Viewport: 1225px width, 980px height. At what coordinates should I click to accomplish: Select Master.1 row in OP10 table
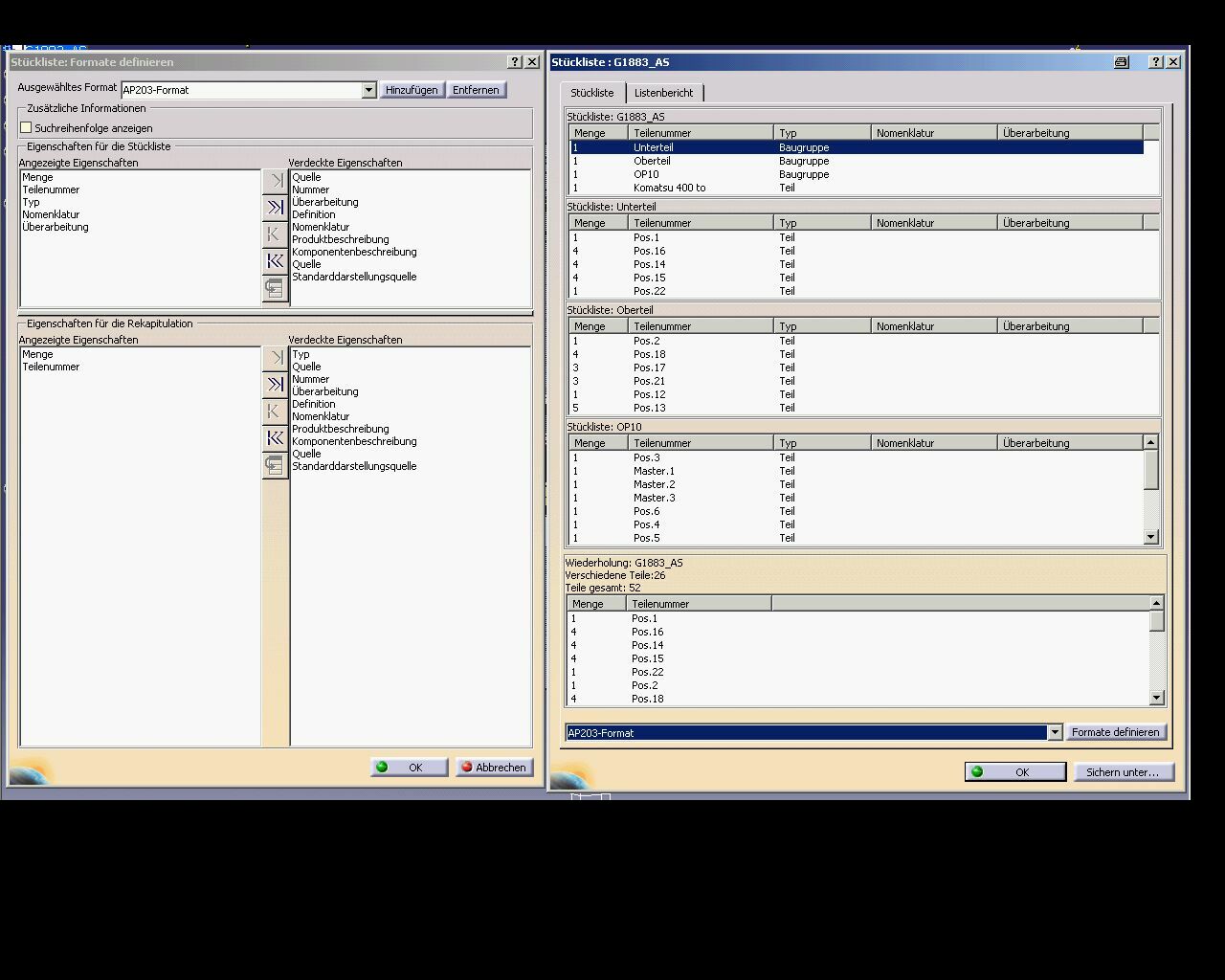[x=857, y=471]
